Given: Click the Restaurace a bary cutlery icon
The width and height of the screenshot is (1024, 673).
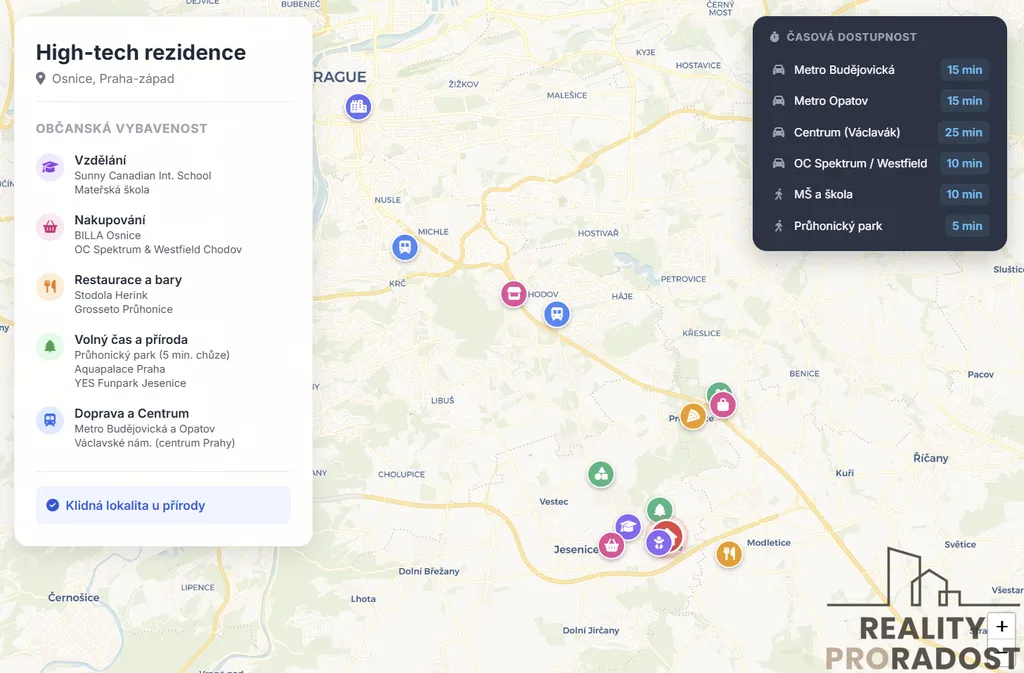Looking at the screenshot, I should click(x=50, y=287).
